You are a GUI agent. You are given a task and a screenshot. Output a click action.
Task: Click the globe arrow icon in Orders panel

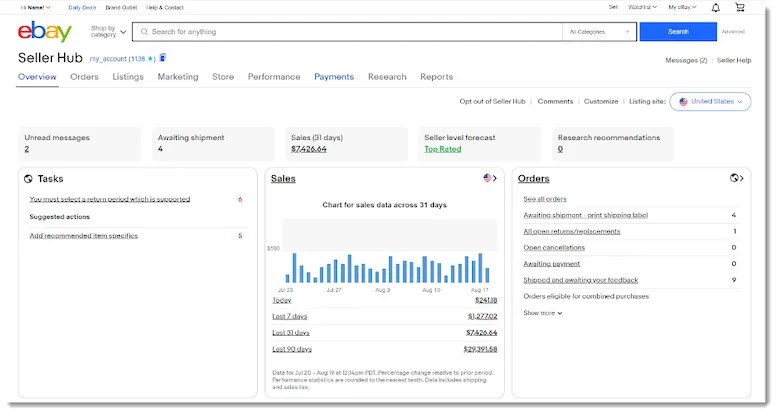pyautogui.click(x=737, y=178)
